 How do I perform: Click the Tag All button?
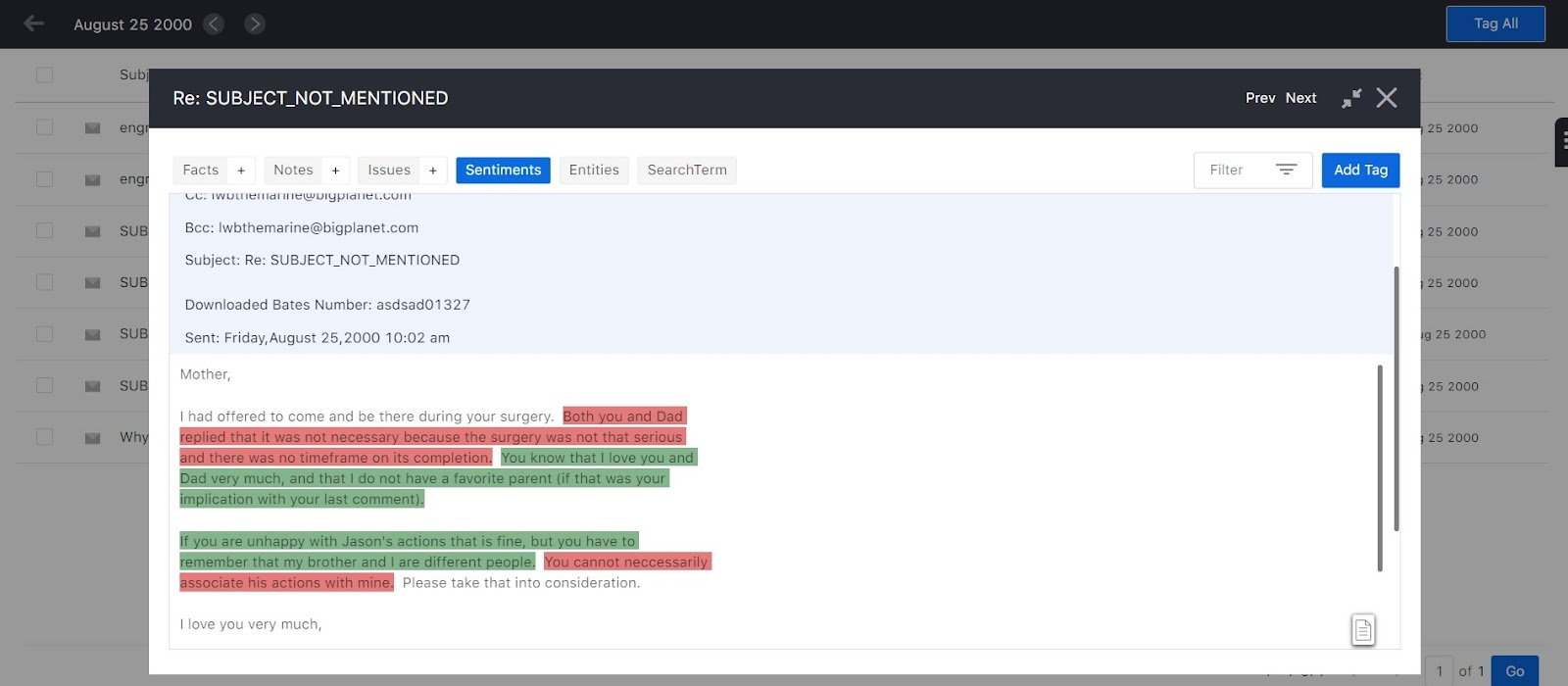pyautogui.click(x=1495, y=24)
